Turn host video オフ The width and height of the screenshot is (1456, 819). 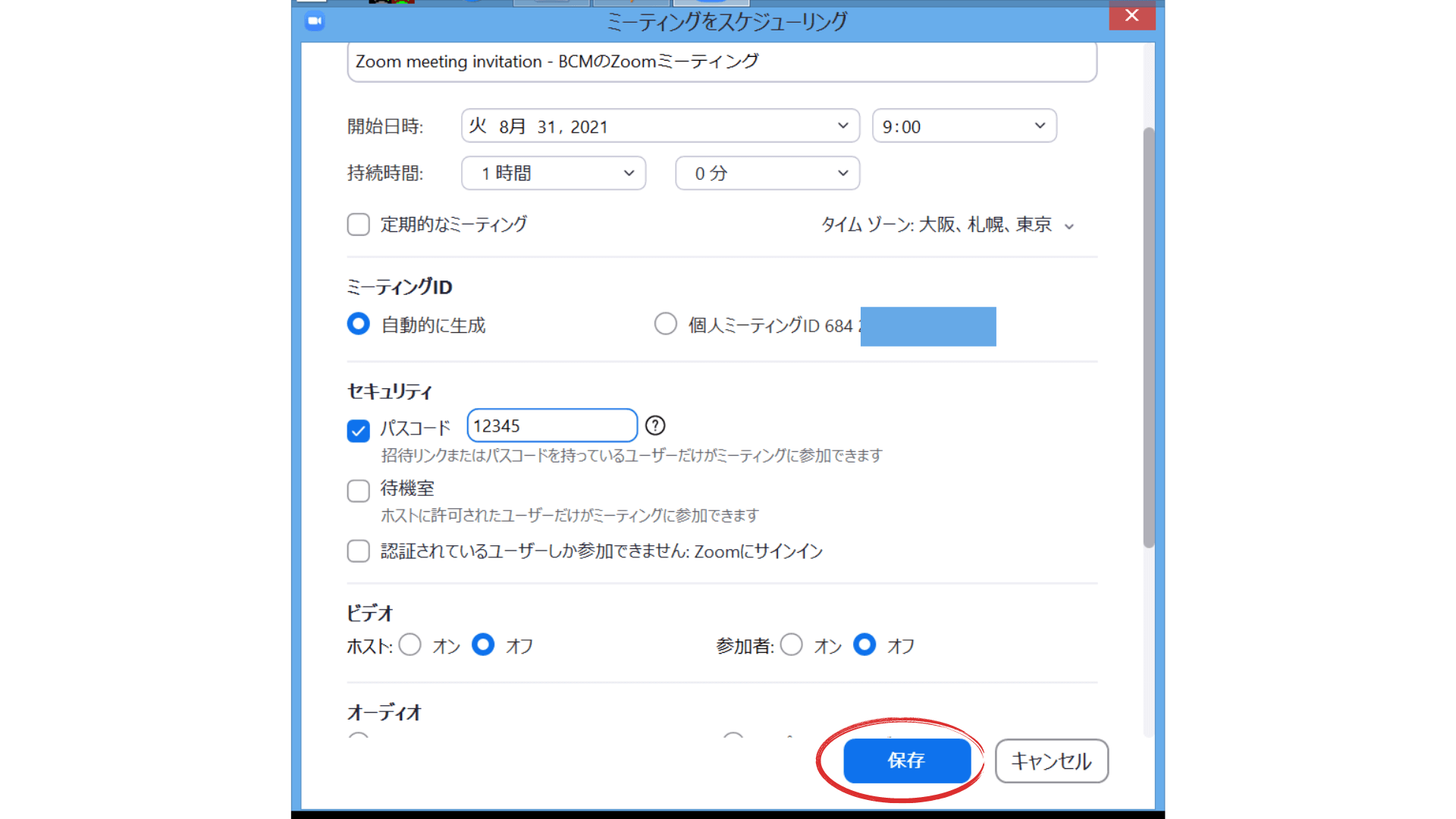(x=483, y=645)
